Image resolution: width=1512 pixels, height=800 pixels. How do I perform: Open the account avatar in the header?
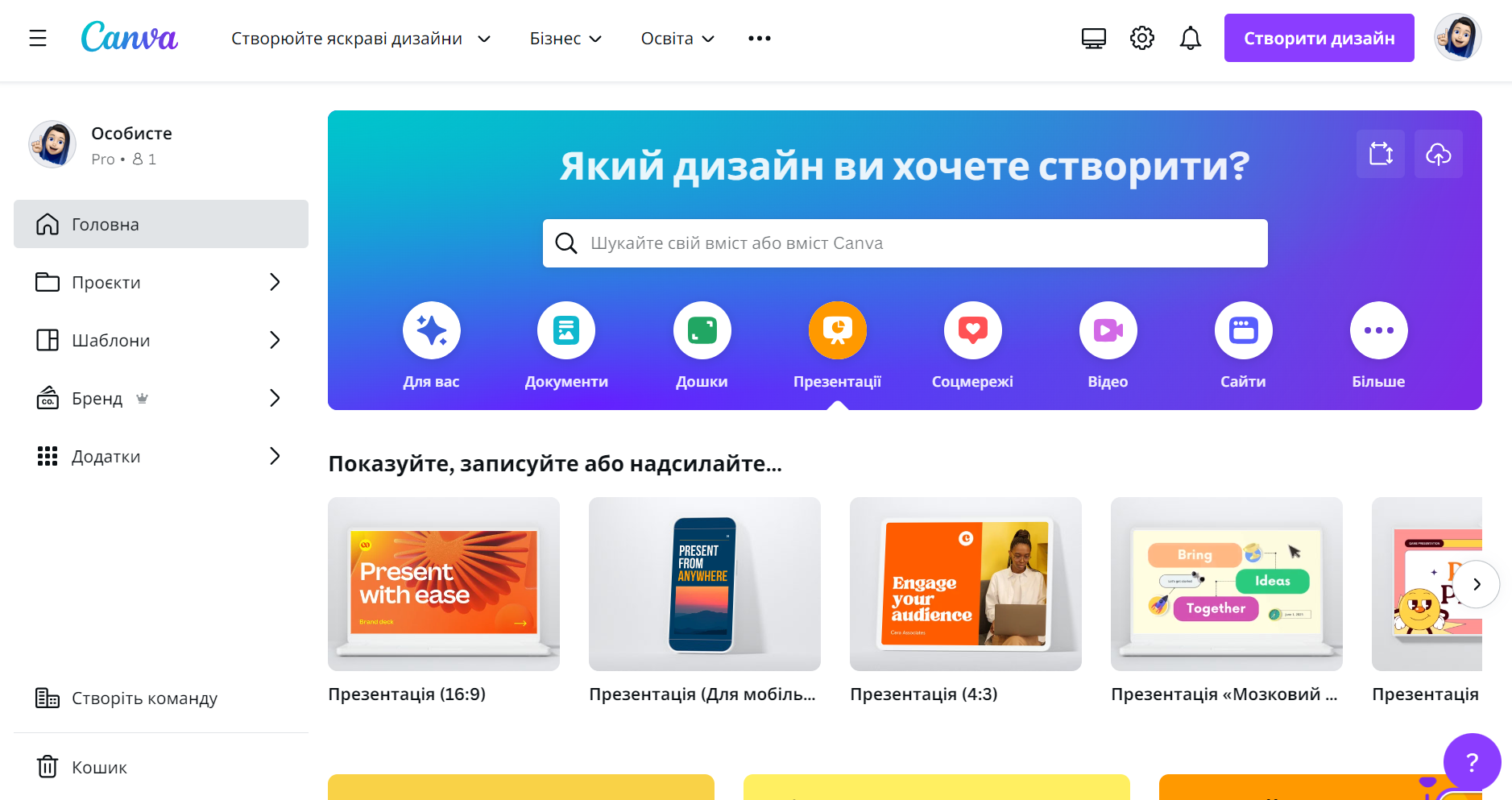1458,37
